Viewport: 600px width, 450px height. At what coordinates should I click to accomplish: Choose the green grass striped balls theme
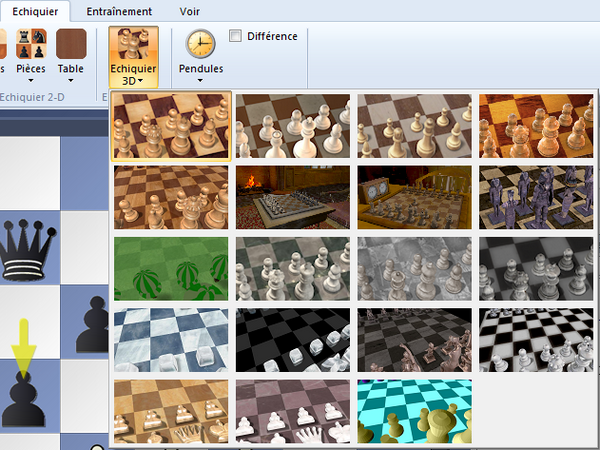click(171, 269)
